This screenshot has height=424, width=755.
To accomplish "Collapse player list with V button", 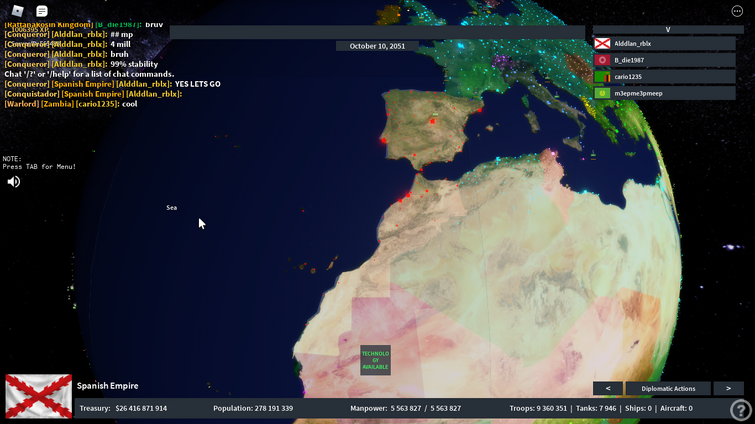I will click(x=668, y=29).
